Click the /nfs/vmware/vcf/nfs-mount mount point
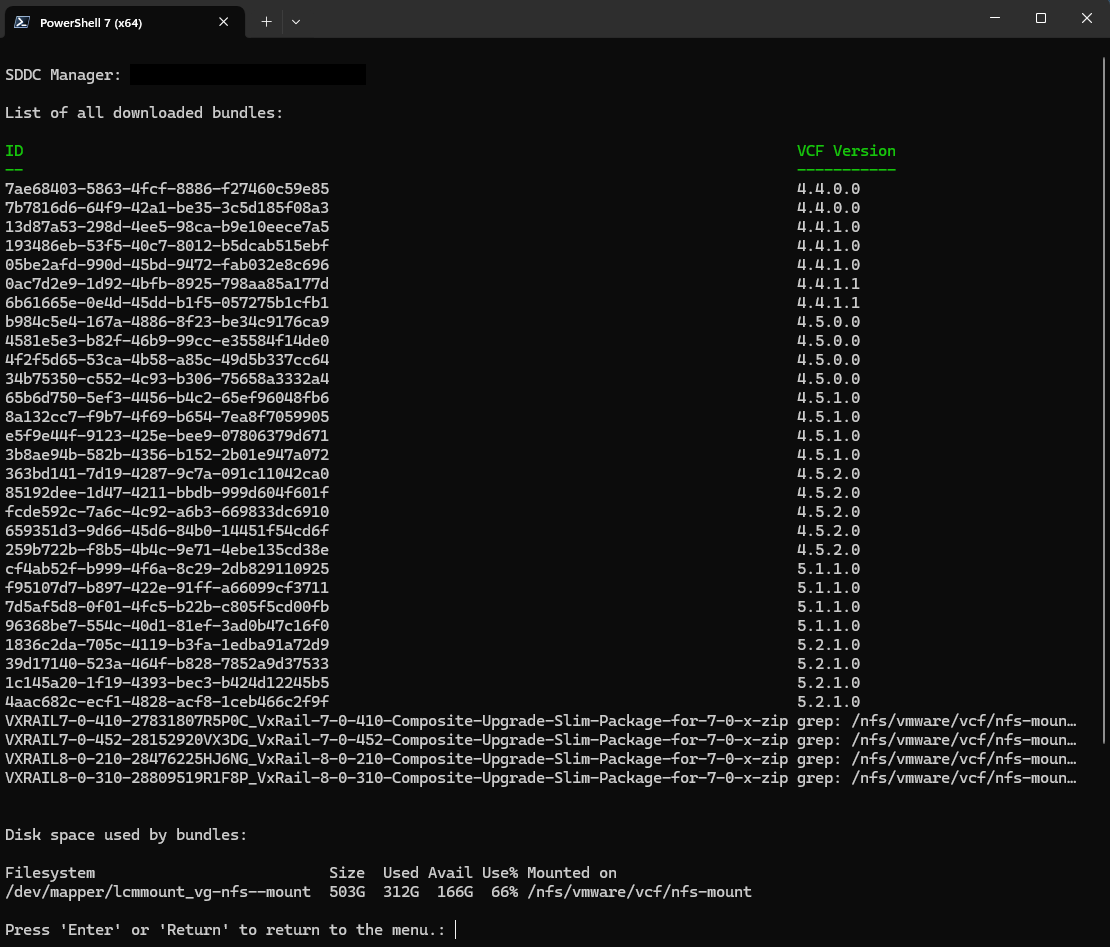Viewport: 1110px width, 947px height. point(639,892)
